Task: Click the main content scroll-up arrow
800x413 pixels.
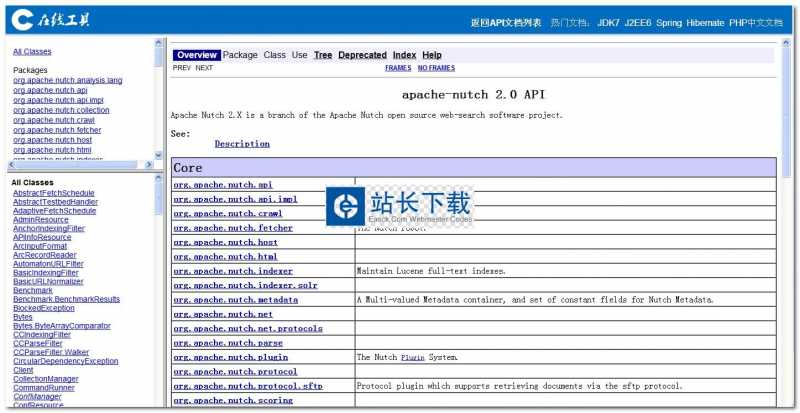Action: point(786,43)
